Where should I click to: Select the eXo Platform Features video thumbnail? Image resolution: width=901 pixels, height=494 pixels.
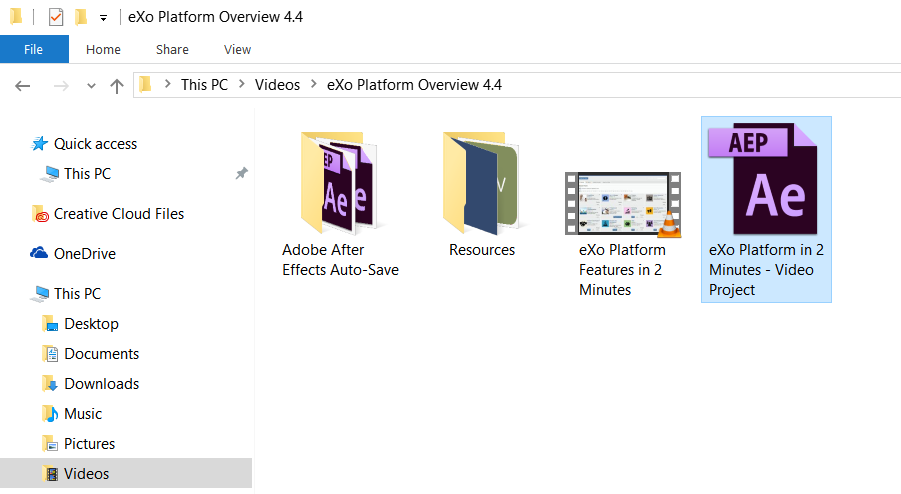tap(623, 204)
